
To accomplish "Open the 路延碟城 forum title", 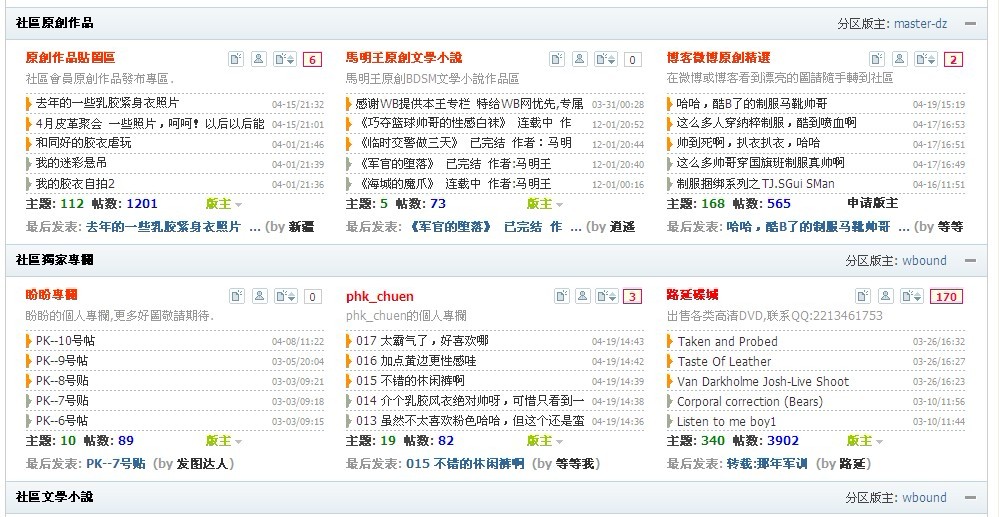I will coord(693,295).
